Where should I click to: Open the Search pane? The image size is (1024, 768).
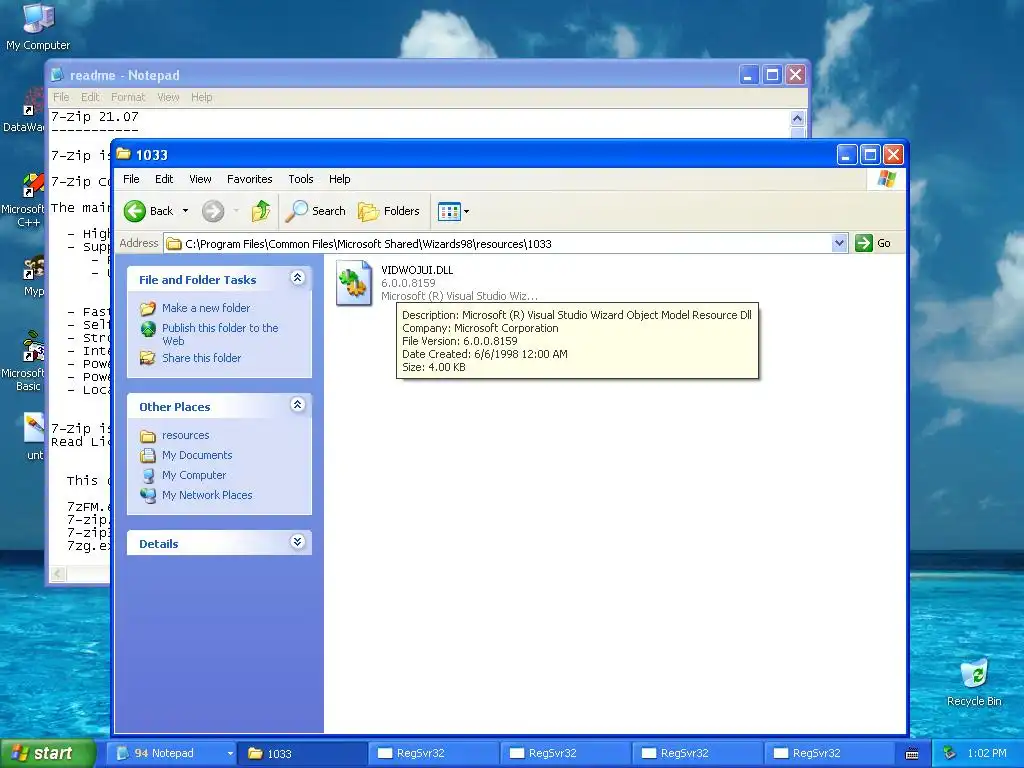click(316, 211)
